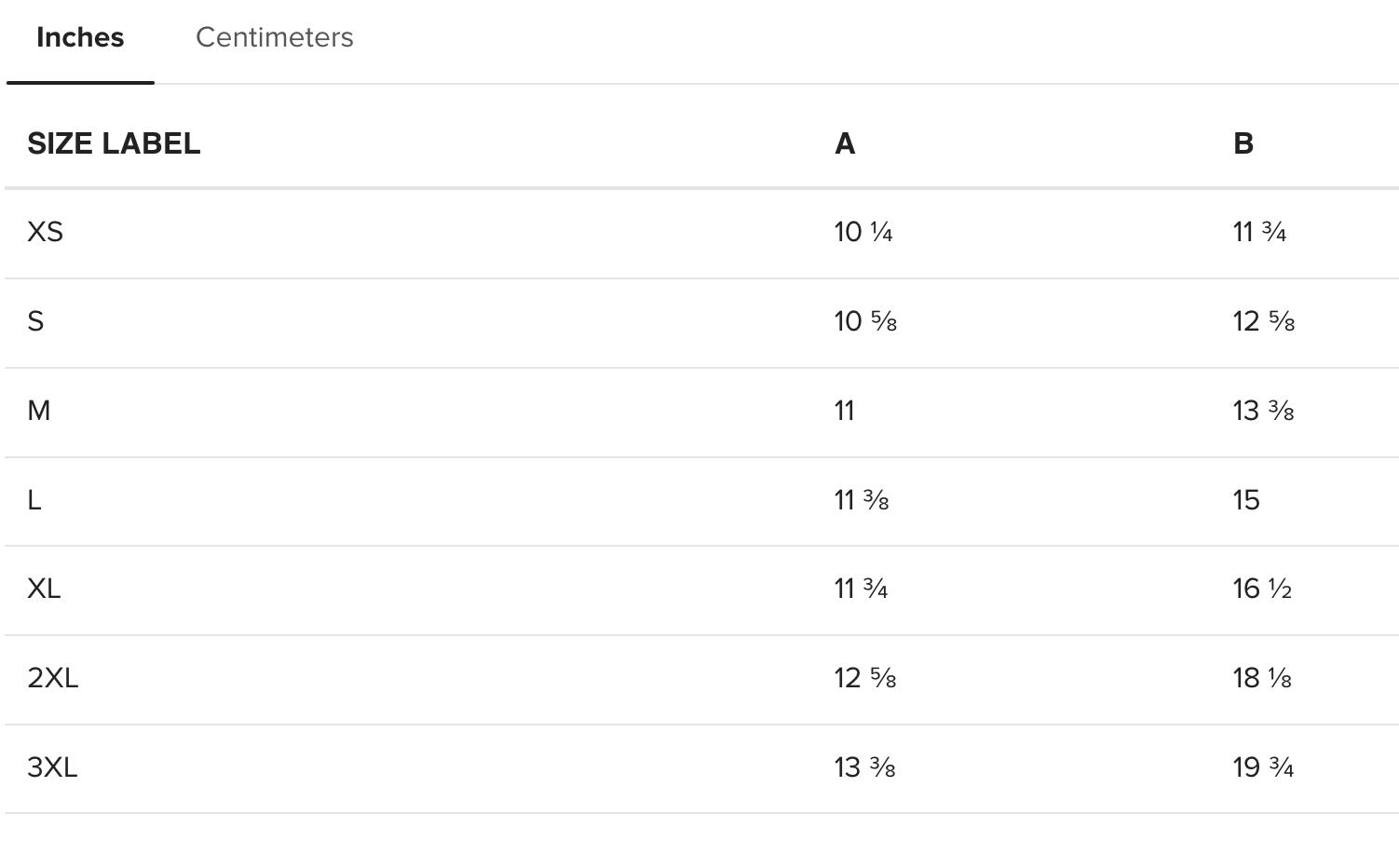Click the SIZE LABEL column header
The height and width of the screenshot is (868, 1399).
coord(114,143)
